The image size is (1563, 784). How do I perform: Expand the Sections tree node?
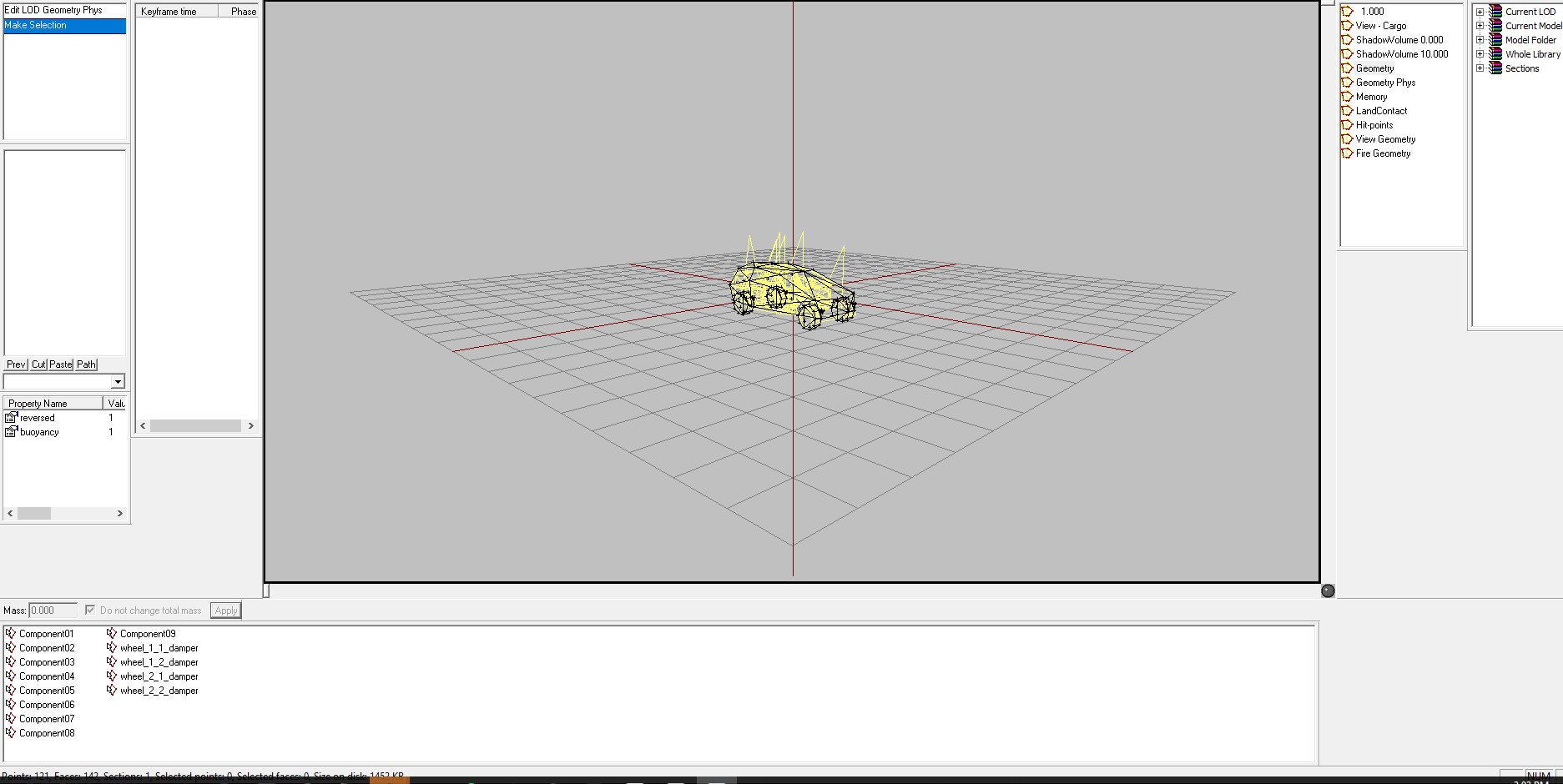(1480, 68)
